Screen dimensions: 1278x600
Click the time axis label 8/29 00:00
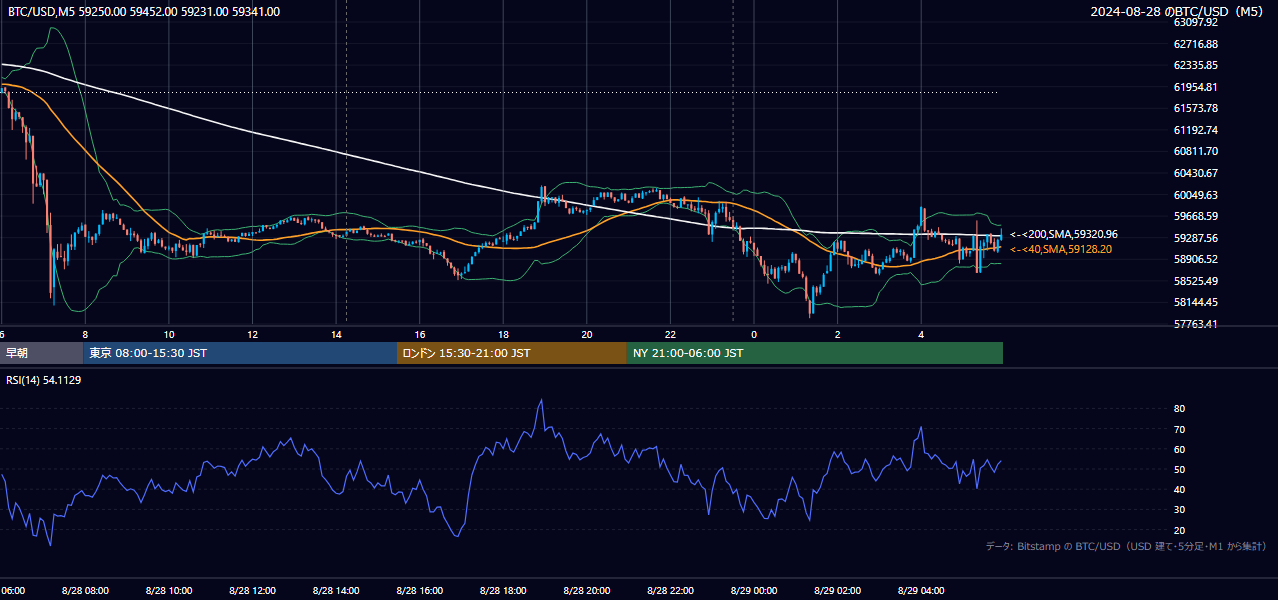(x=753, y=591)
